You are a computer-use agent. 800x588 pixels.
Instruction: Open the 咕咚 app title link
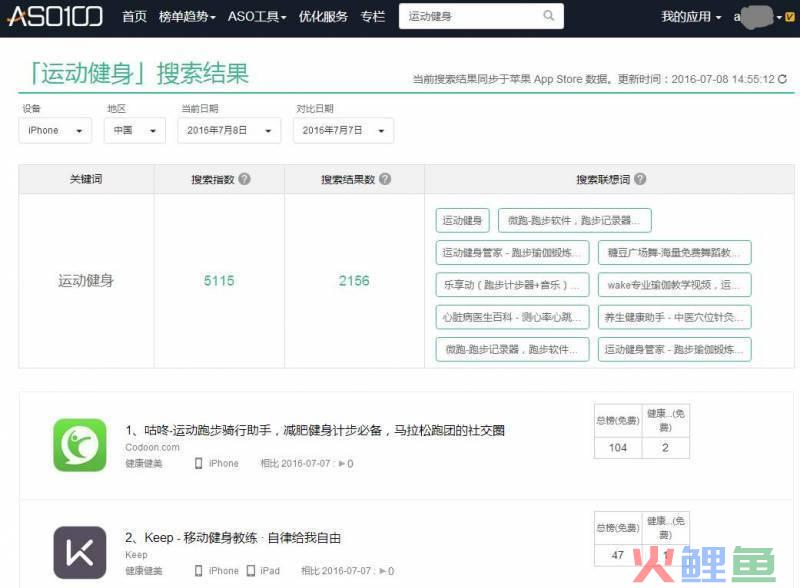pos(315,430)
